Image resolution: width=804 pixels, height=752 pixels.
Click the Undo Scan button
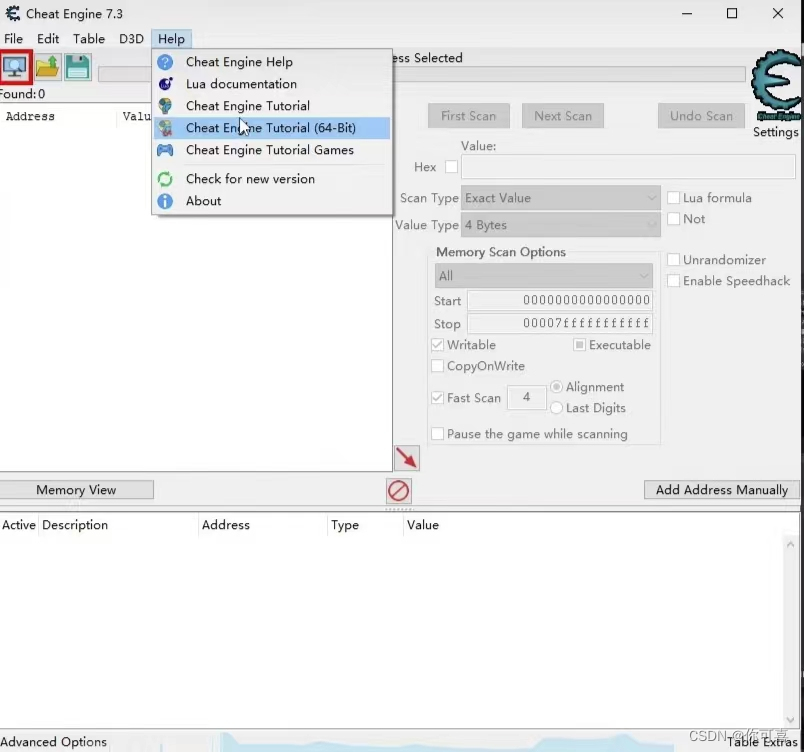tap(701, 116)
